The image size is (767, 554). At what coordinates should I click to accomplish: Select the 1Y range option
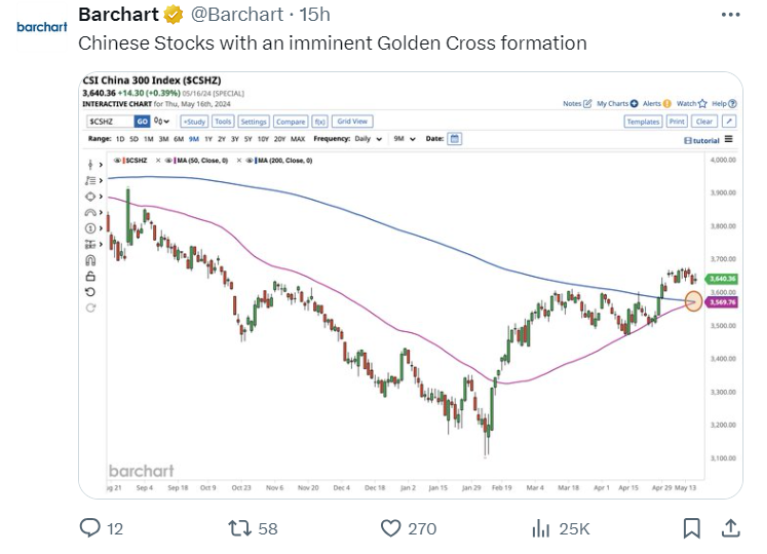208,139
